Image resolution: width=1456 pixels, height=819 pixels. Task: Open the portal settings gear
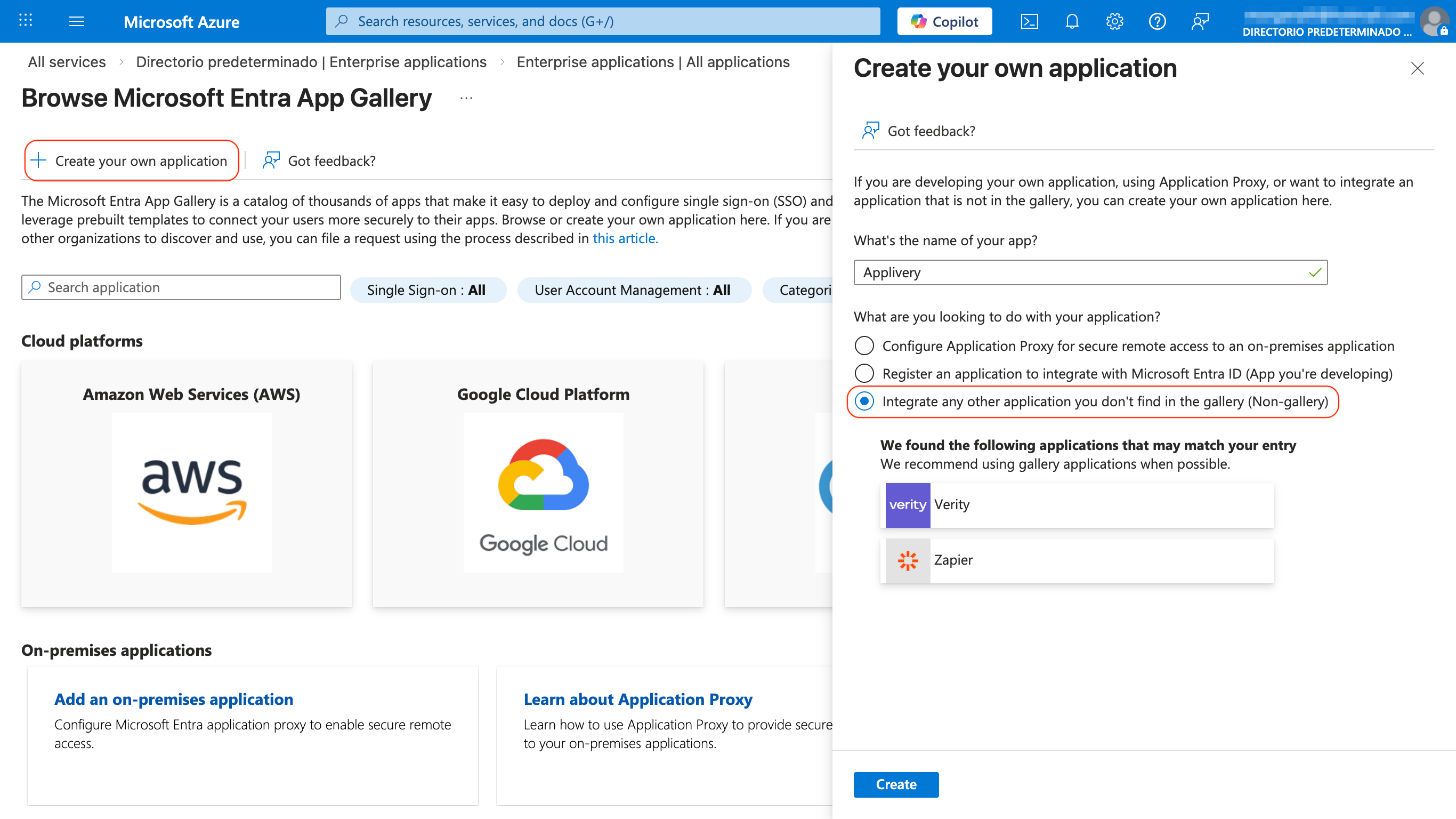(x=1114, y=21)
